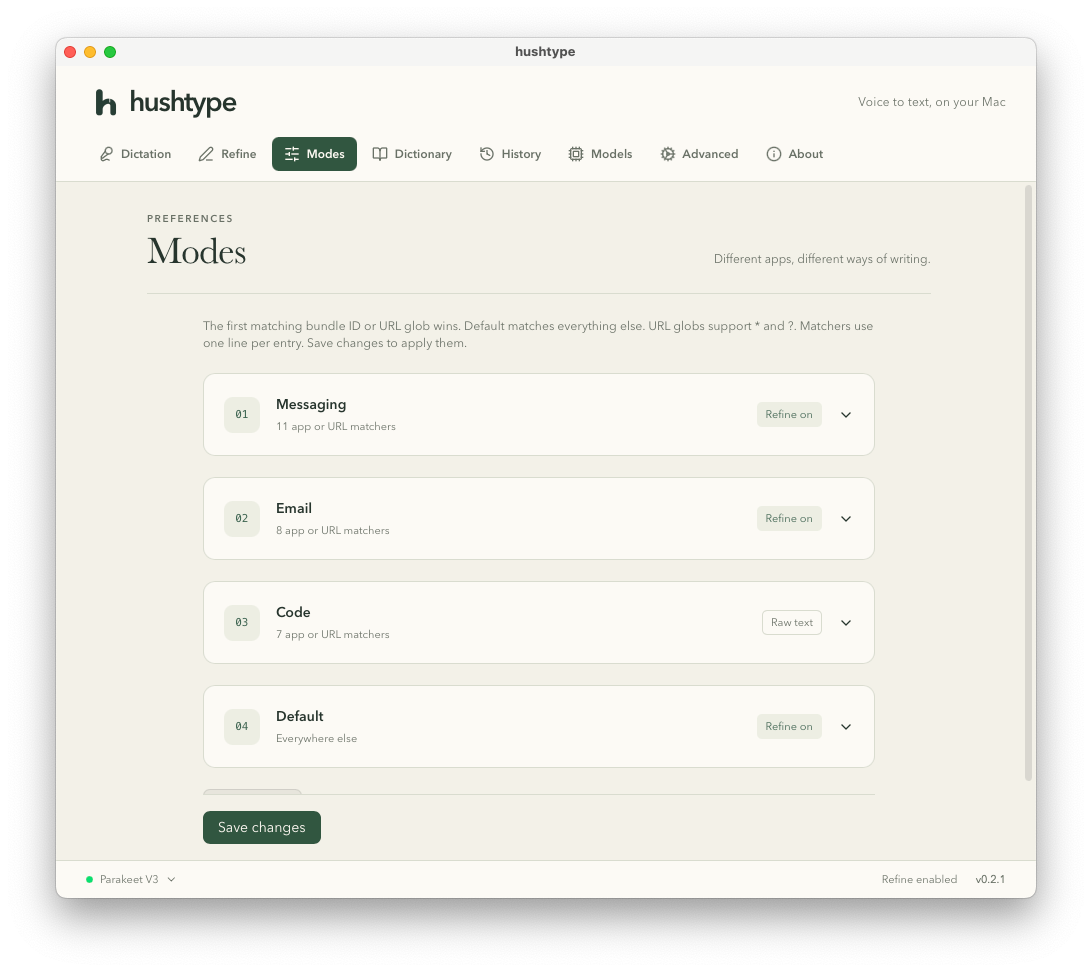Switch to the Advanced tab
Screen dimensions: 1092x972
click(699, 154)
